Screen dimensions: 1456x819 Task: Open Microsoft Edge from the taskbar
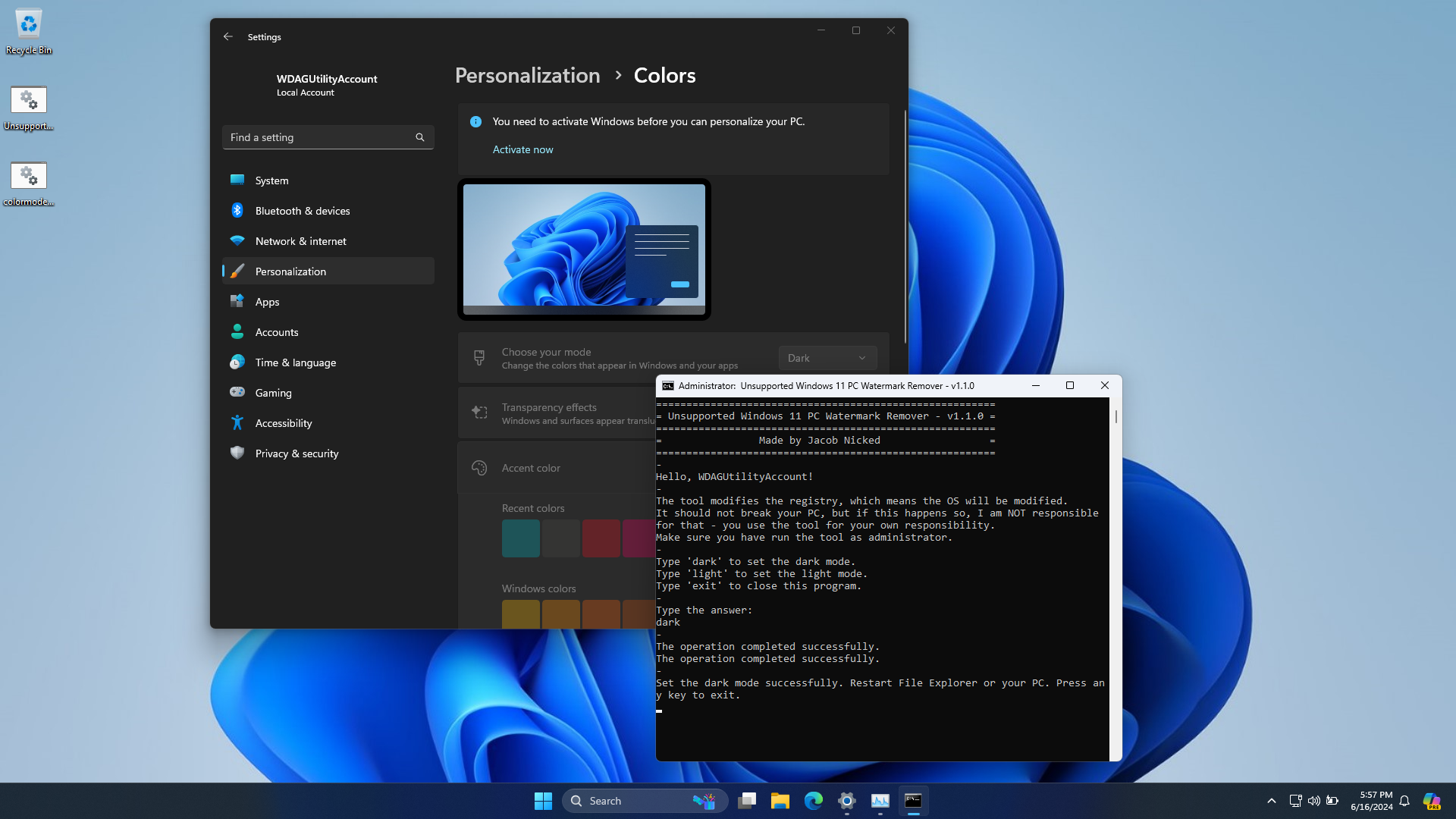coord(814,801)
